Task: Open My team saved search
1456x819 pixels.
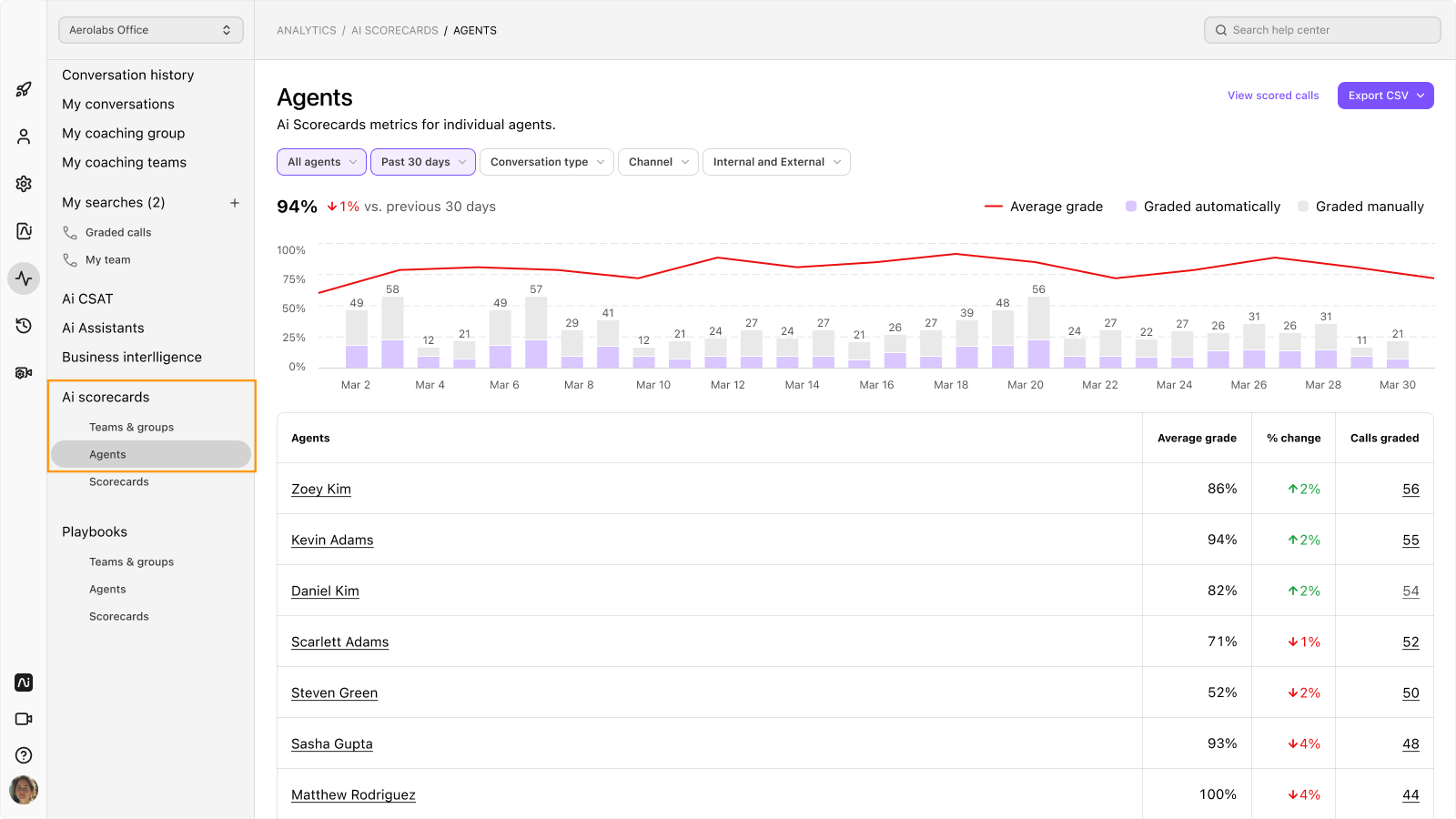Action: point(108,260)
